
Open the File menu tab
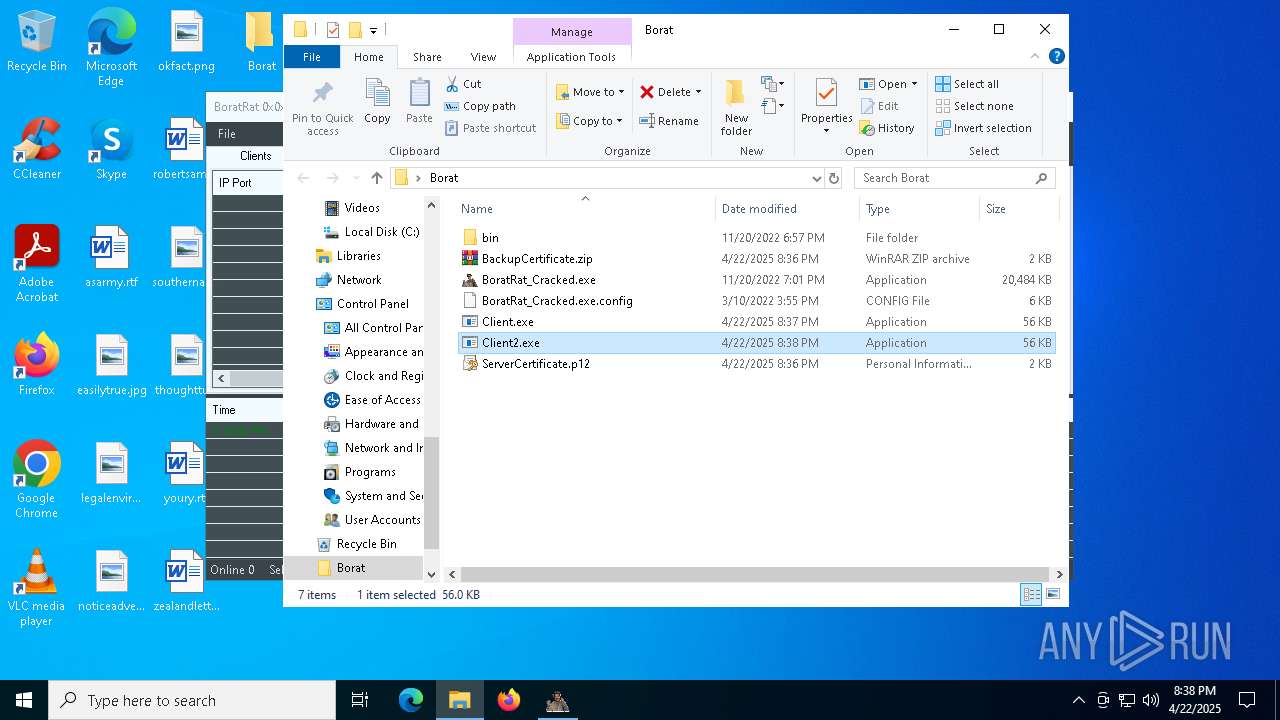[312, 57]
